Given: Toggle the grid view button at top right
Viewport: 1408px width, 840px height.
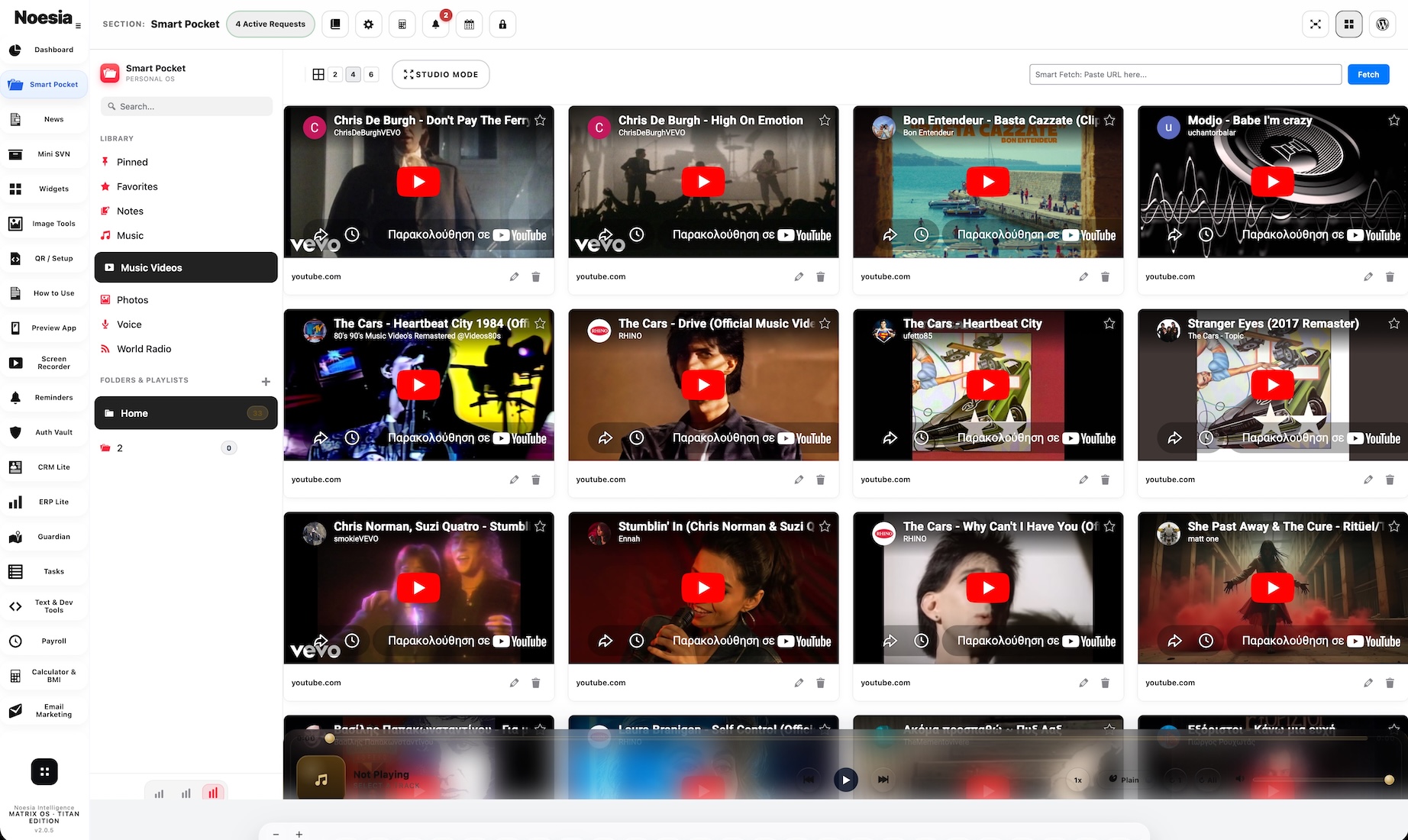Looking at the screenshot, I should tap(1348, 24).
